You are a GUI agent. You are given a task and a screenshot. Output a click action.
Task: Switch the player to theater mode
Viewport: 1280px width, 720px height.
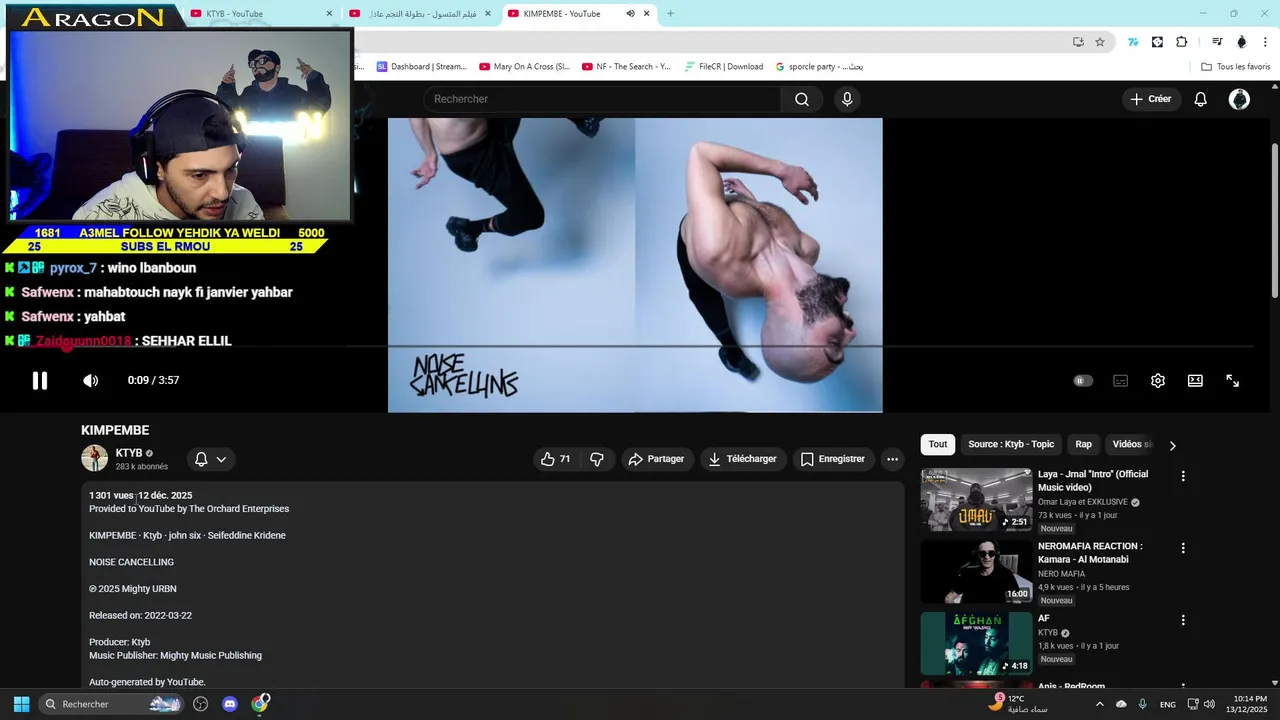click(x=1195, y=380)
